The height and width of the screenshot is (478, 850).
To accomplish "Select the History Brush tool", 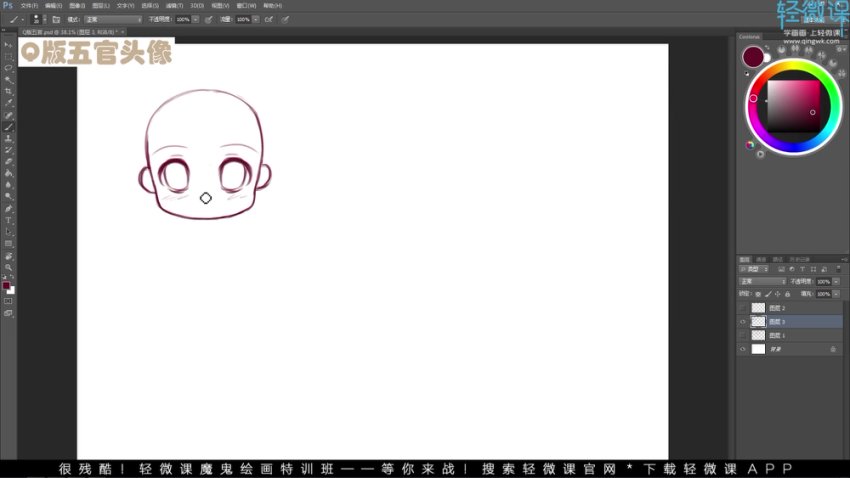I will [8, 150].
